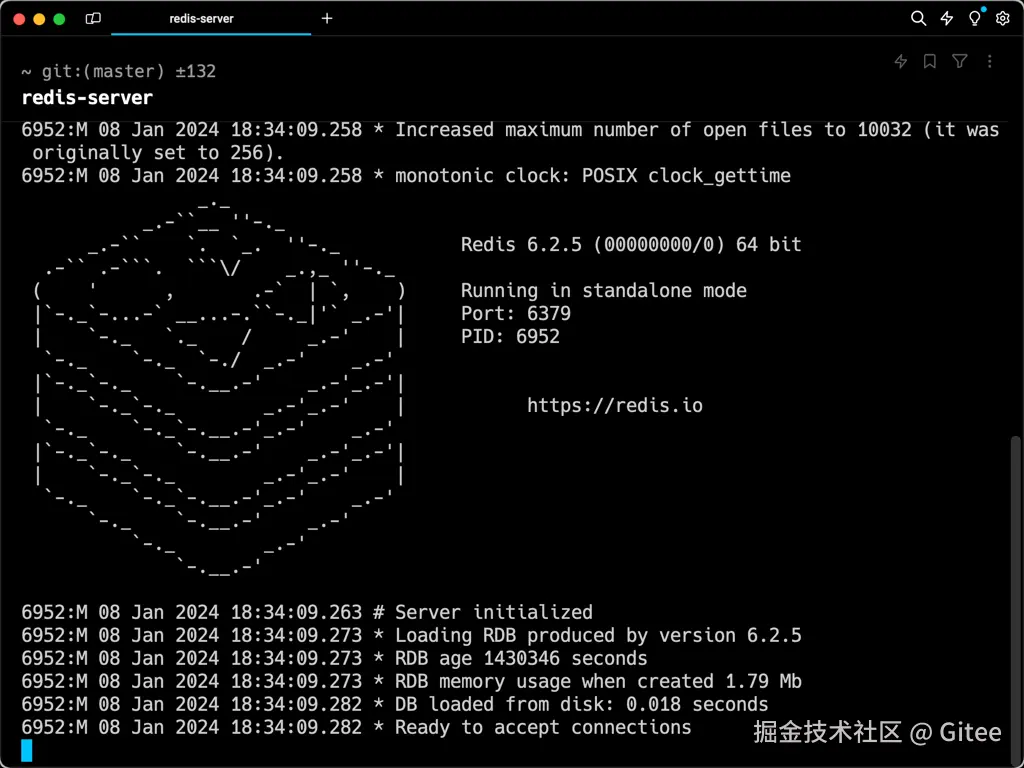Click the 'Ready to accept connections' line
Image resolution: width=1024 pixels, height=768 pixels.
click(356, 728)
